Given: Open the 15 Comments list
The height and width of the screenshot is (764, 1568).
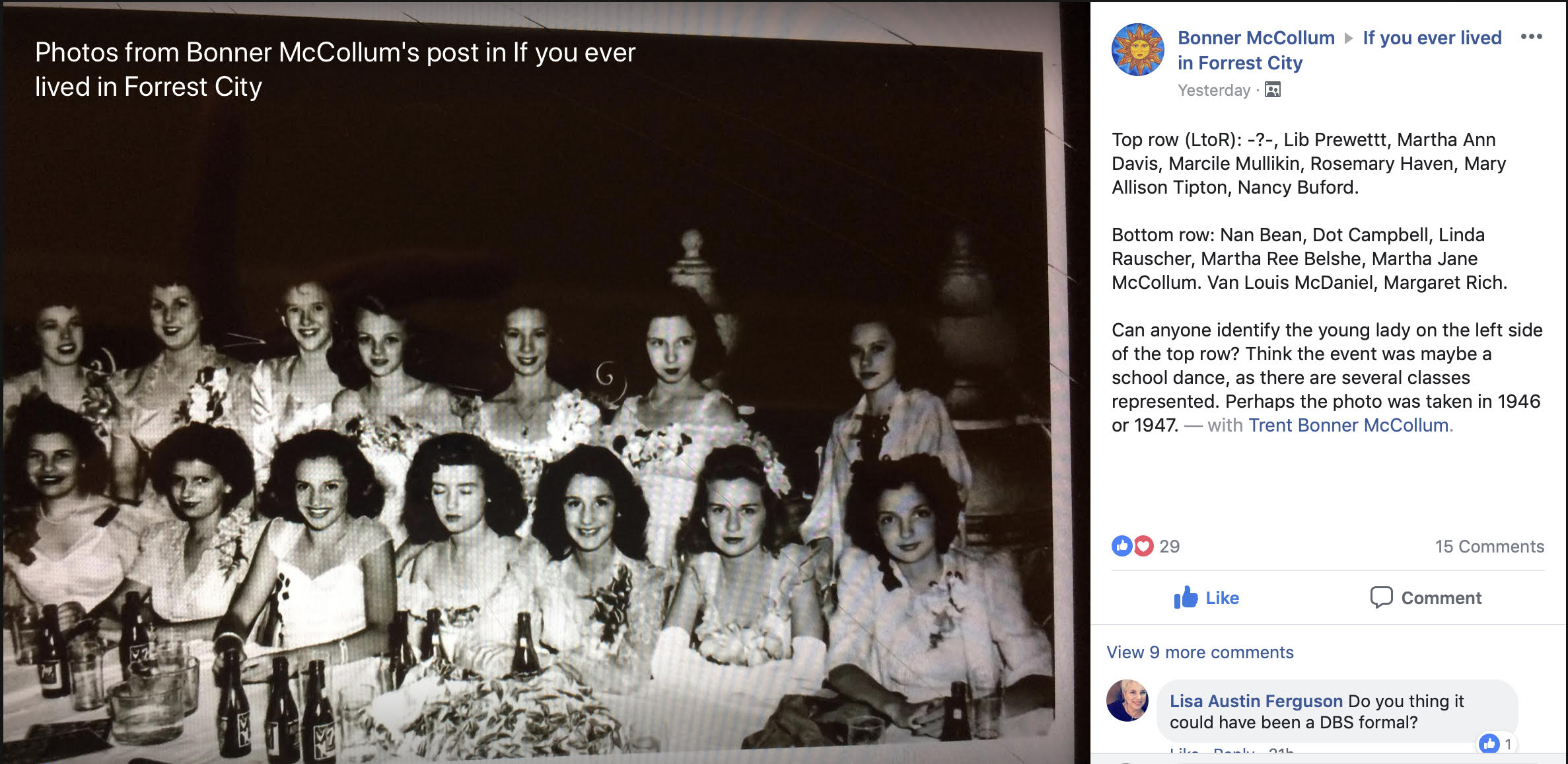Looking at the screenshot, I should tap(1489, 547).
